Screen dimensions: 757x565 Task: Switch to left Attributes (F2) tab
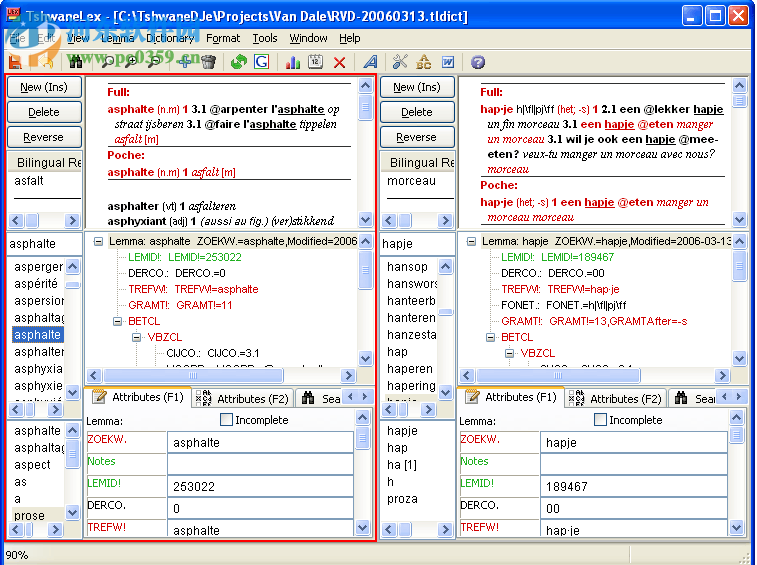244,398
